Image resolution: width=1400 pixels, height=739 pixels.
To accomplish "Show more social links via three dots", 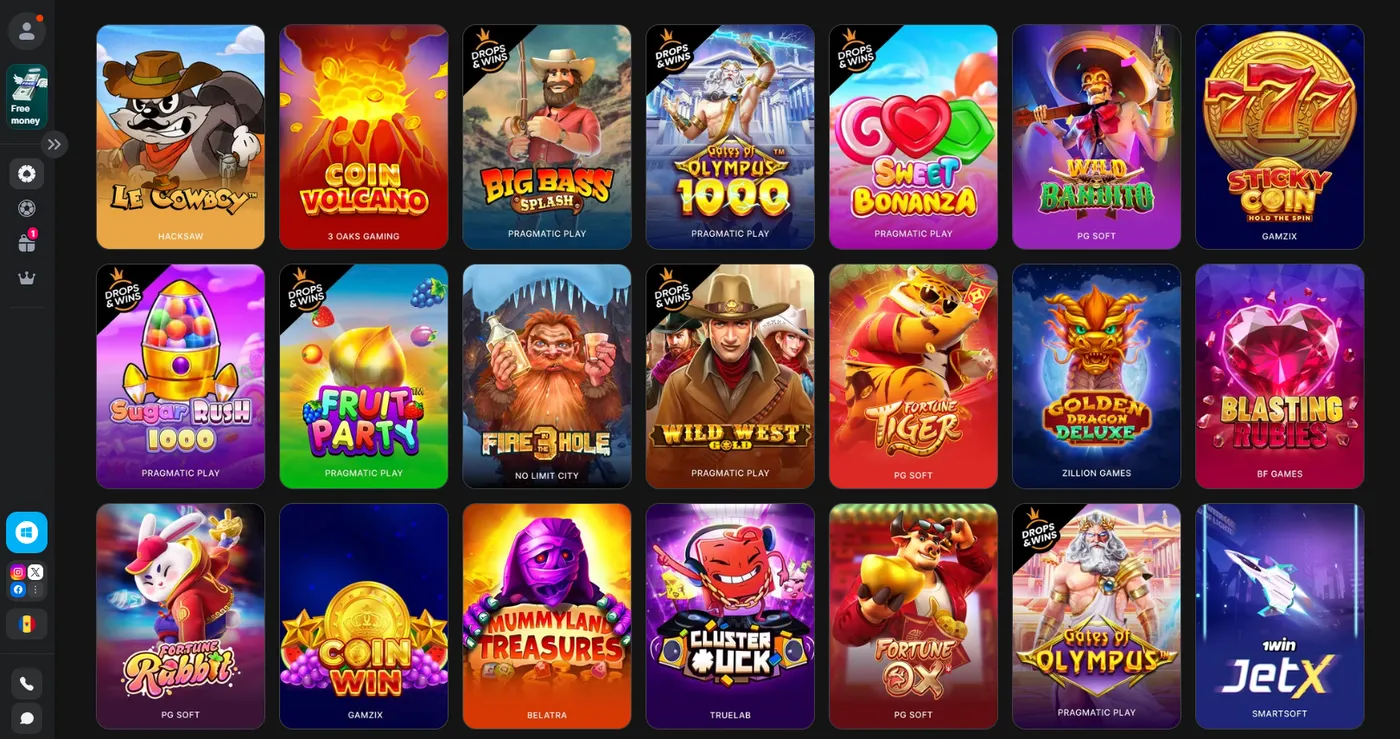I will (x=36, y=590).
